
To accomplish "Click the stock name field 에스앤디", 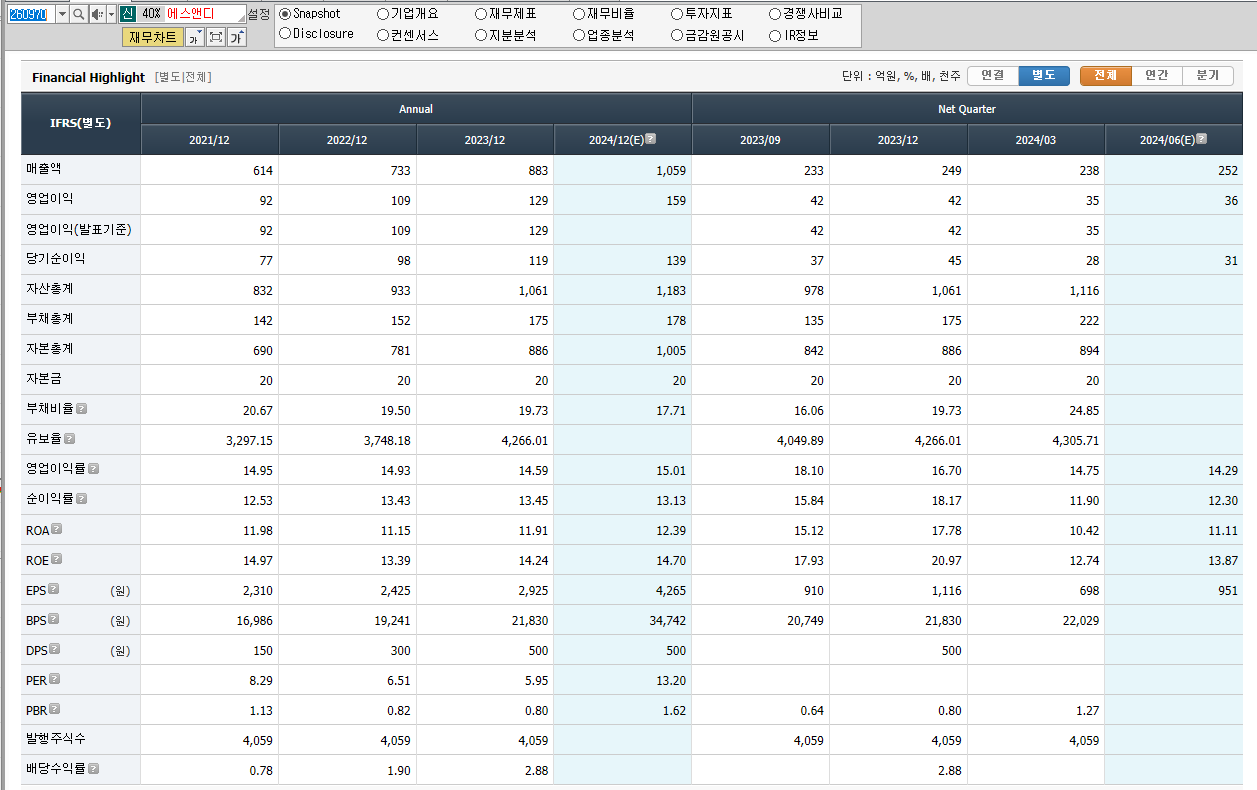I will tap(205, 14).
